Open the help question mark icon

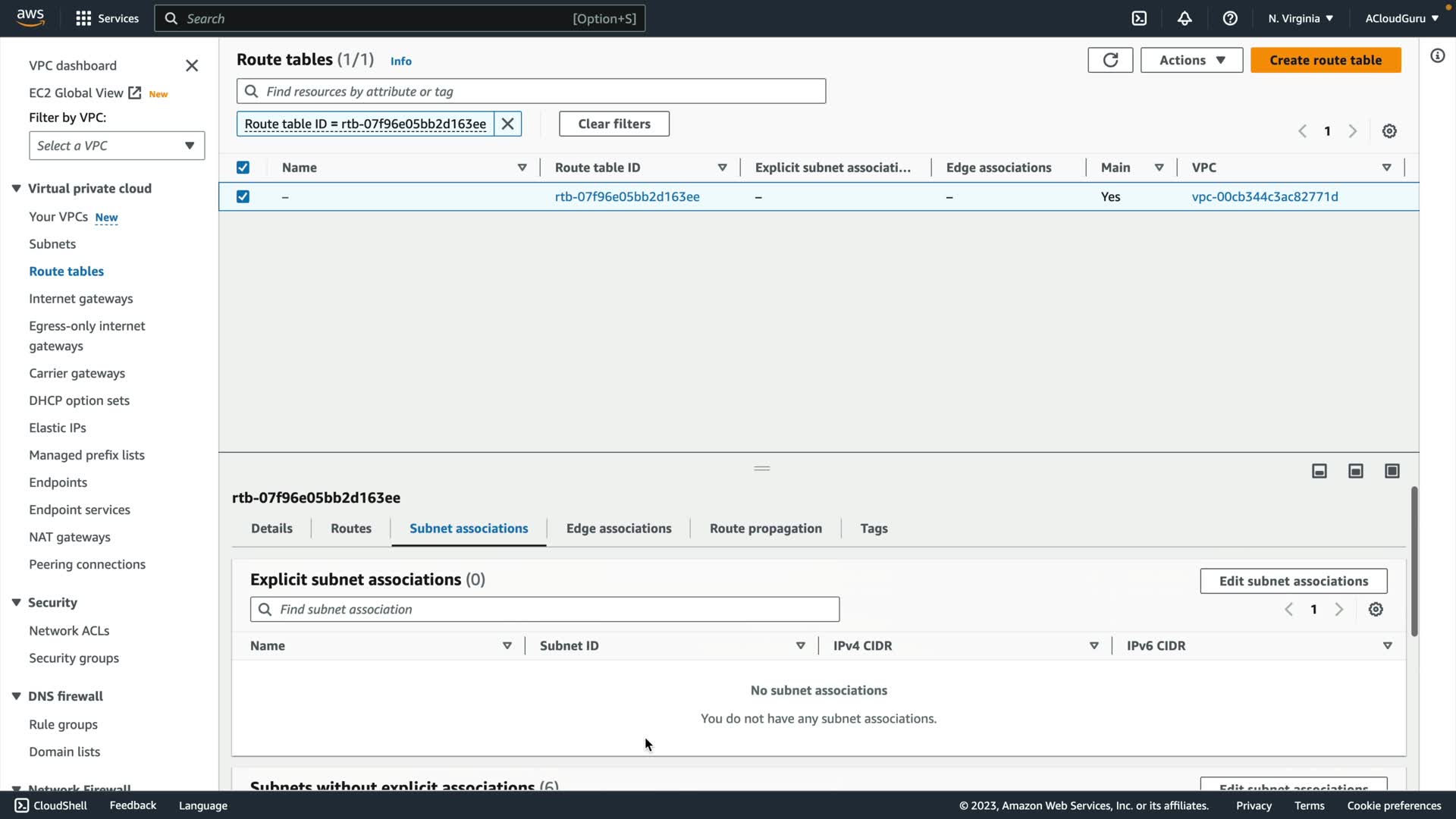click(1230, 18)
